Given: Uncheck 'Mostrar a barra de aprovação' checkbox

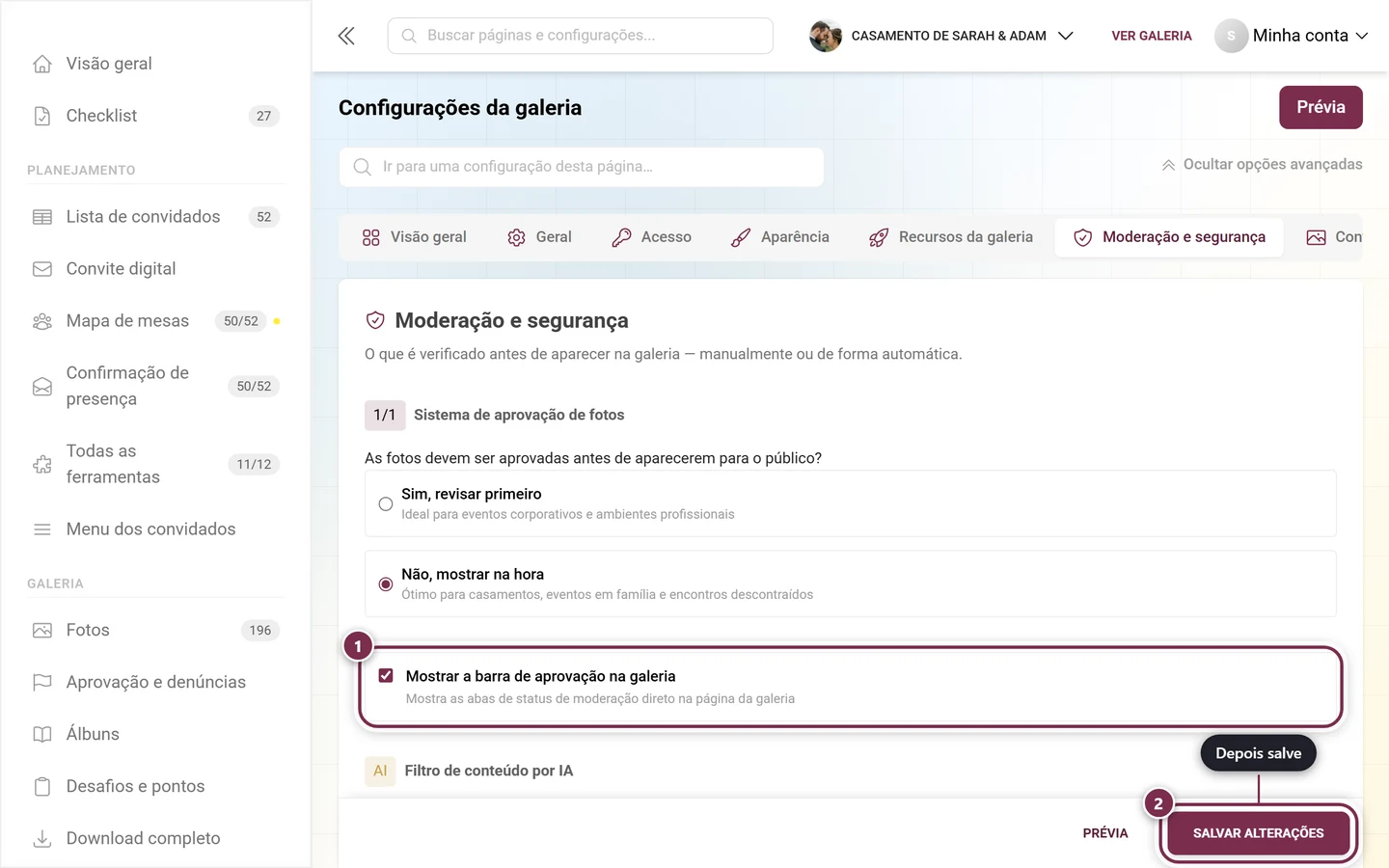Looking at the screenshot, I should (386, 676).
